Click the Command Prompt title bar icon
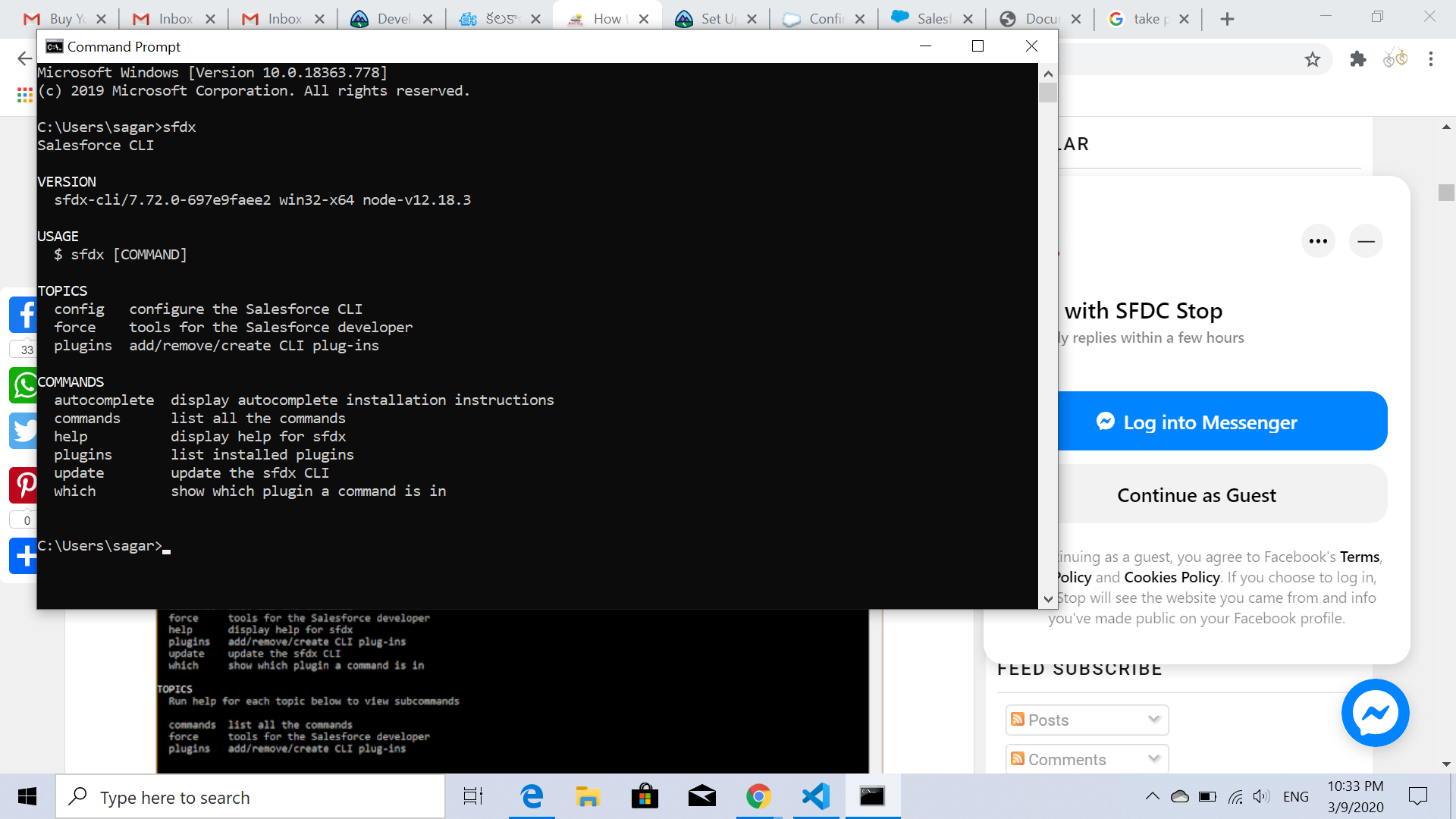The image size is (1456, 819). point(54,46)
